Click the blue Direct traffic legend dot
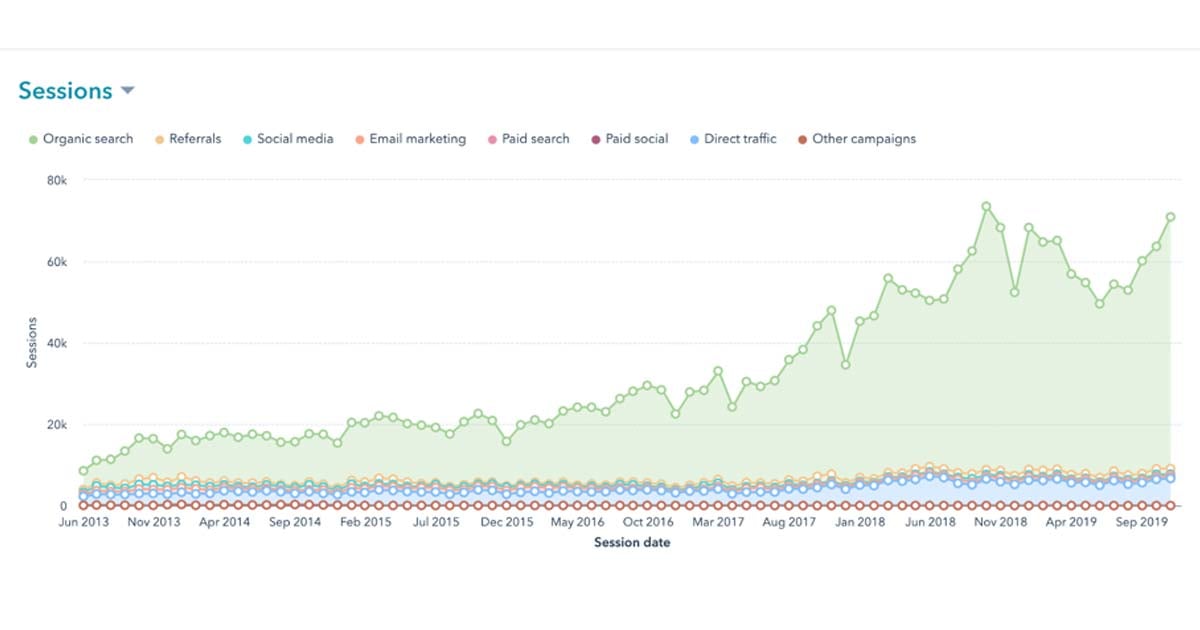 pos(694,138)
